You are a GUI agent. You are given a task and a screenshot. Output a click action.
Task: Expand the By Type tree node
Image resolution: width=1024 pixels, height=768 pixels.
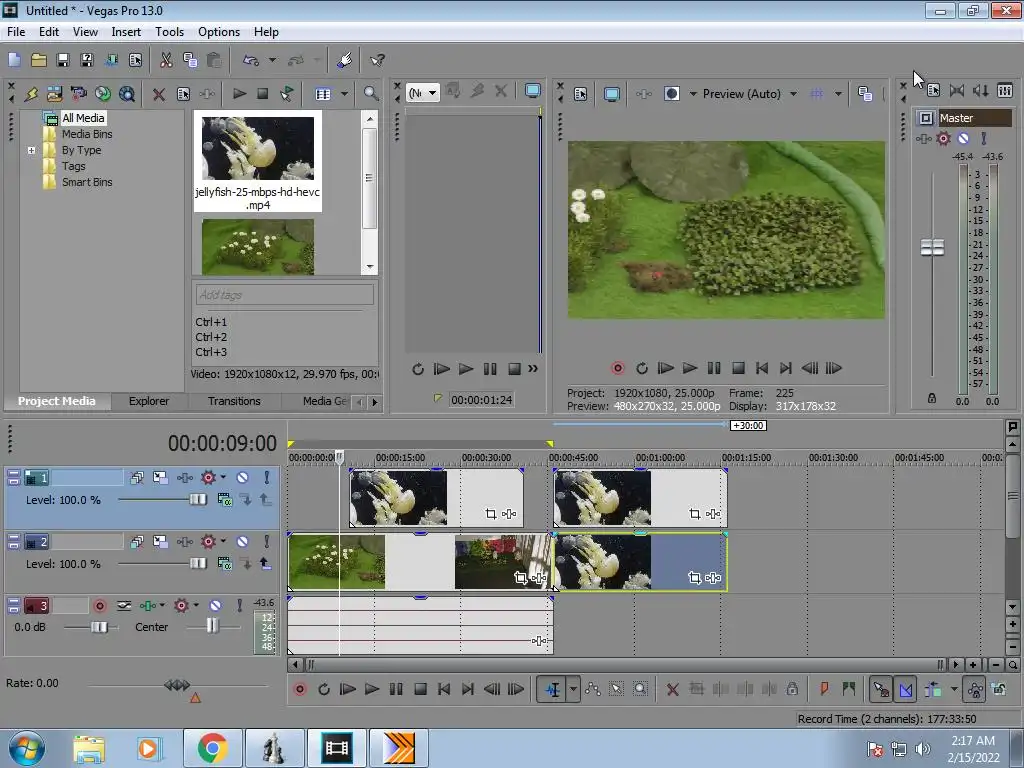click(32, 150)
